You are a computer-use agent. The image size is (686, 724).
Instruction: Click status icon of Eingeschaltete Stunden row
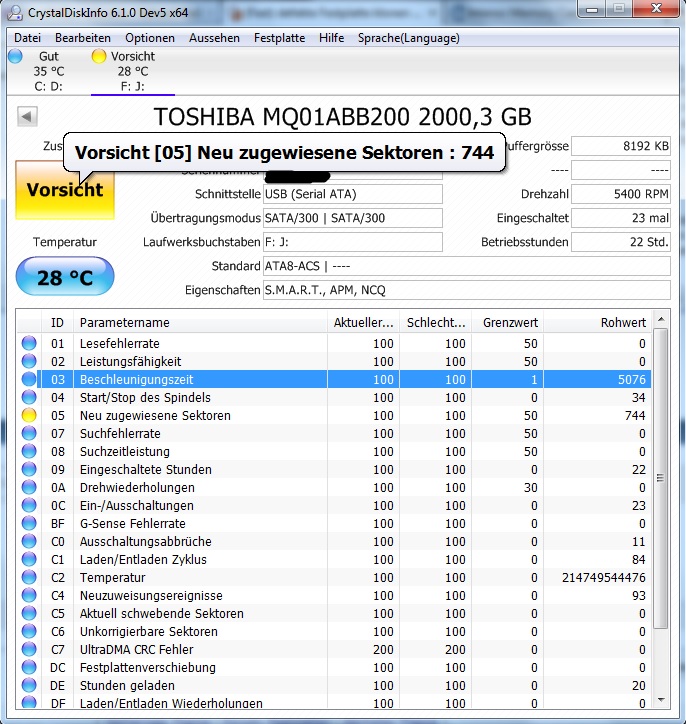(29, 469)
